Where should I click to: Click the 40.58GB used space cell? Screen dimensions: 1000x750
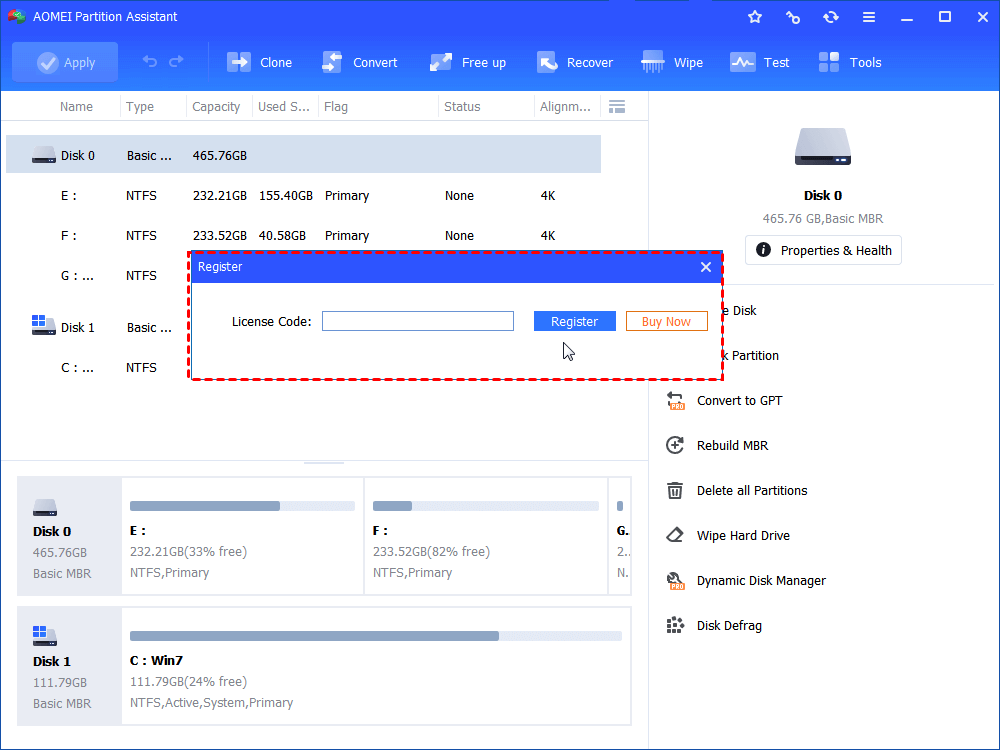(282, 236)
